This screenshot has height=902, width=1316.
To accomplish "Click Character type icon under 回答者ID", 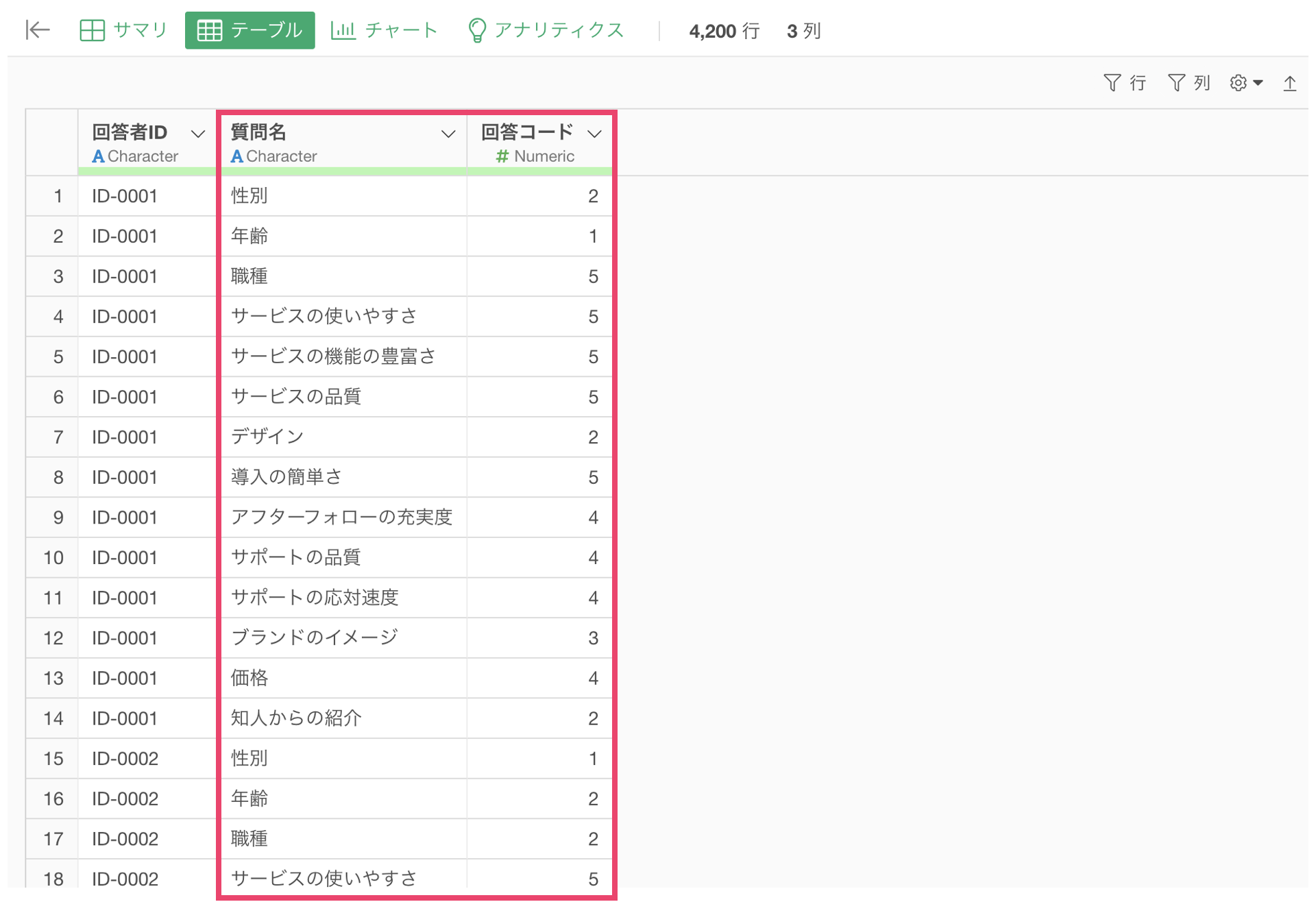I will tap(98, 156).
